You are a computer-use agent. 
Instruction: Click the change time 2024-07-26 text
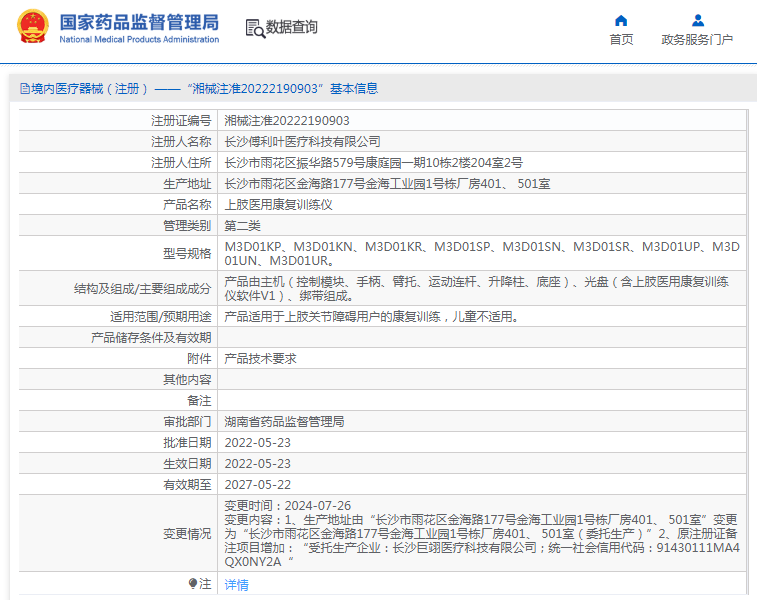click(318, 506)
